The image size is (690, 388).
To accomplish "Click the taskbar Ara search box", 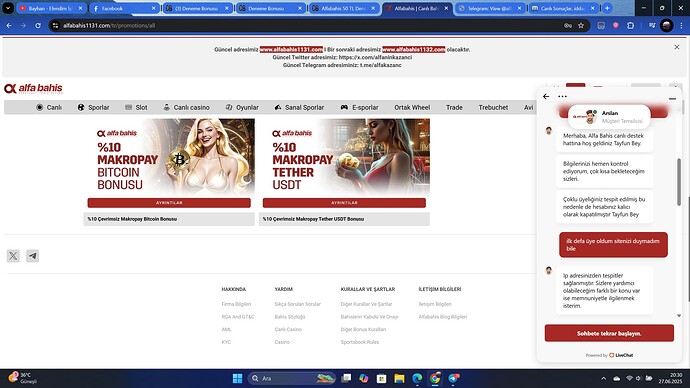I will (292, 378).
